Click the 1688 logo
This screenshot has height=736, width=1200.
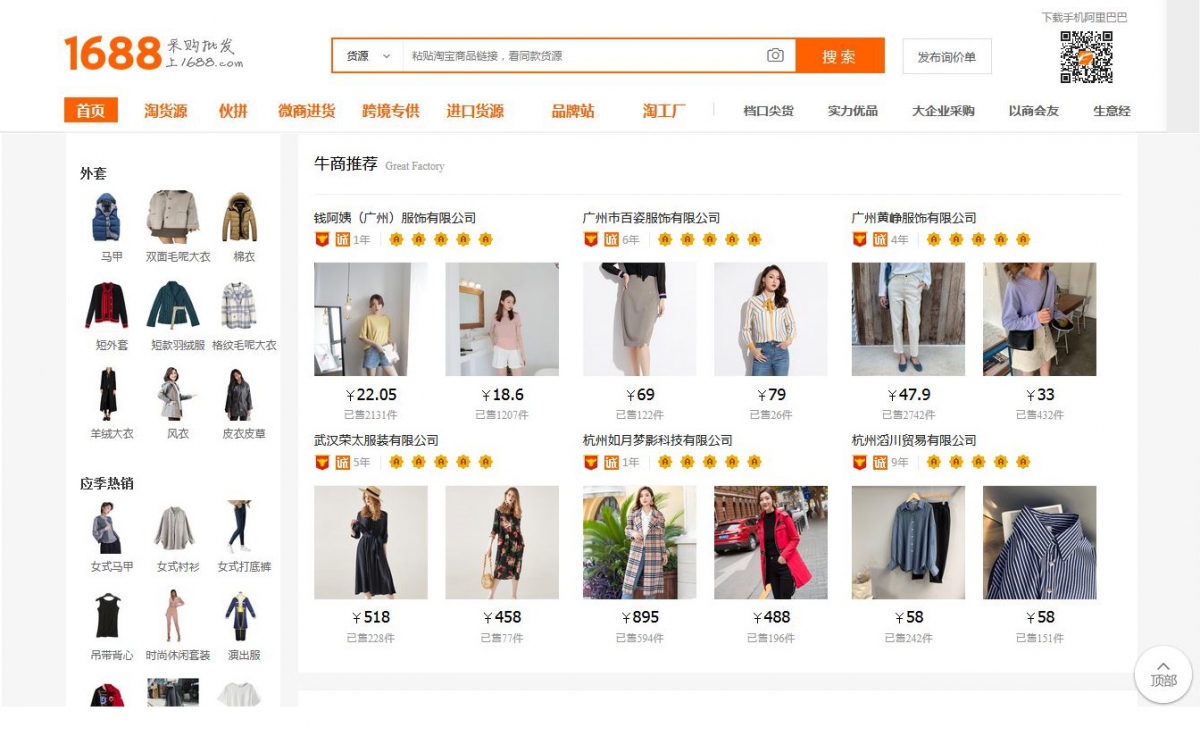(153, 52)
